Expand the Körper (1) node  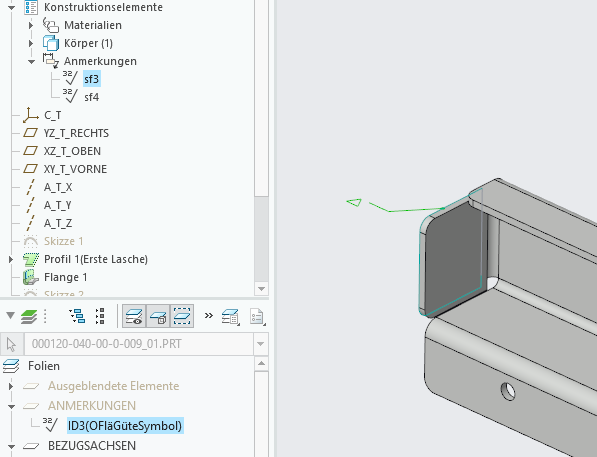pos(31,43)
